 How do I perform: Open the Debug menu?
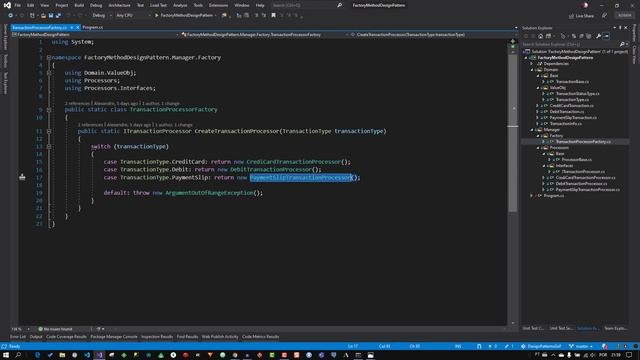click(96, 5)
